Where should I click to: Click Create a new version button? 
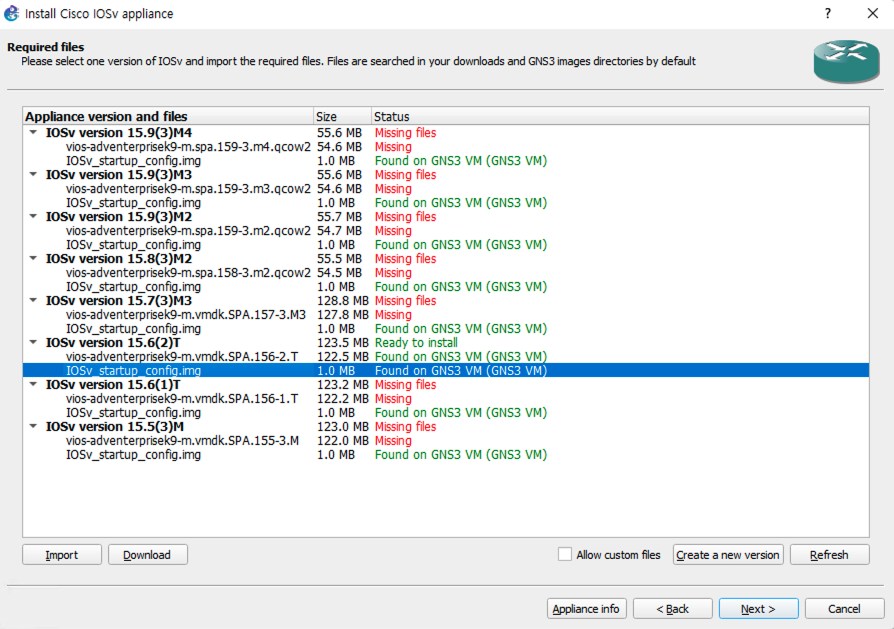728,555
